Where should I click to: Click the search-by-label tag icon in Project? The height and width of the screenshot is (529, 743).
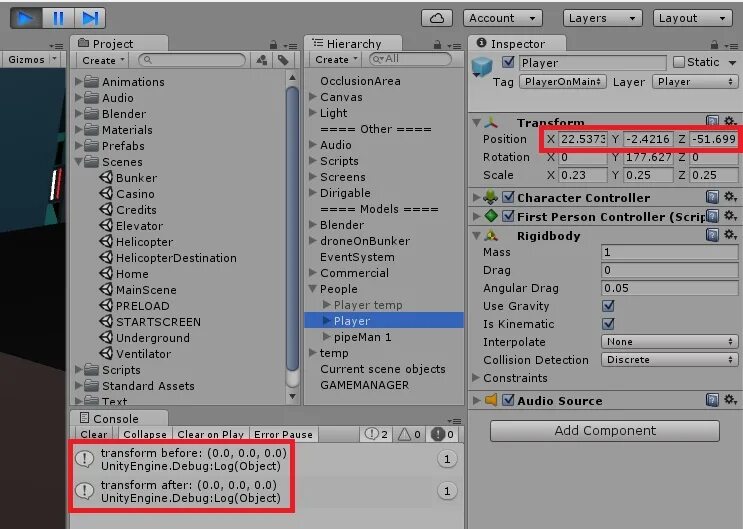click(x=283, y=60)
